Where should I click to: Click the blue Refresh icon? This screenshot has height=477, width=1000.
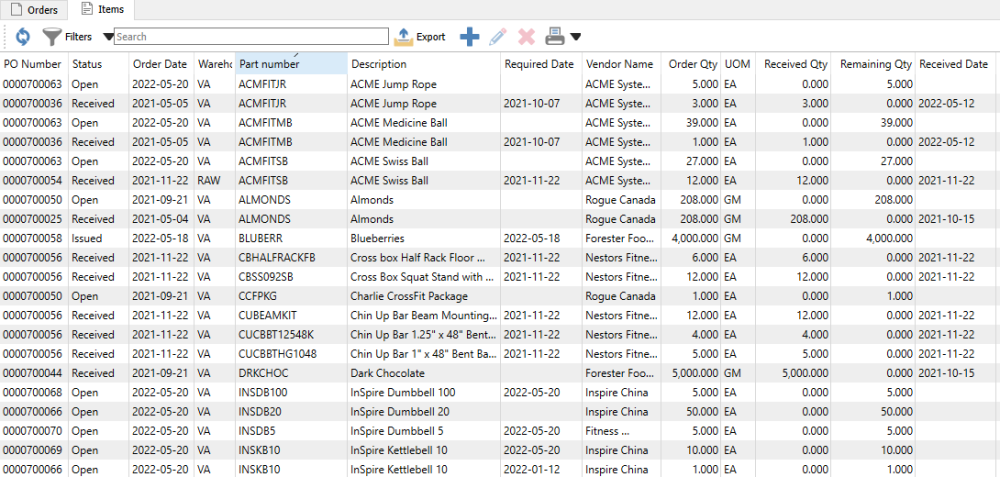23,36
